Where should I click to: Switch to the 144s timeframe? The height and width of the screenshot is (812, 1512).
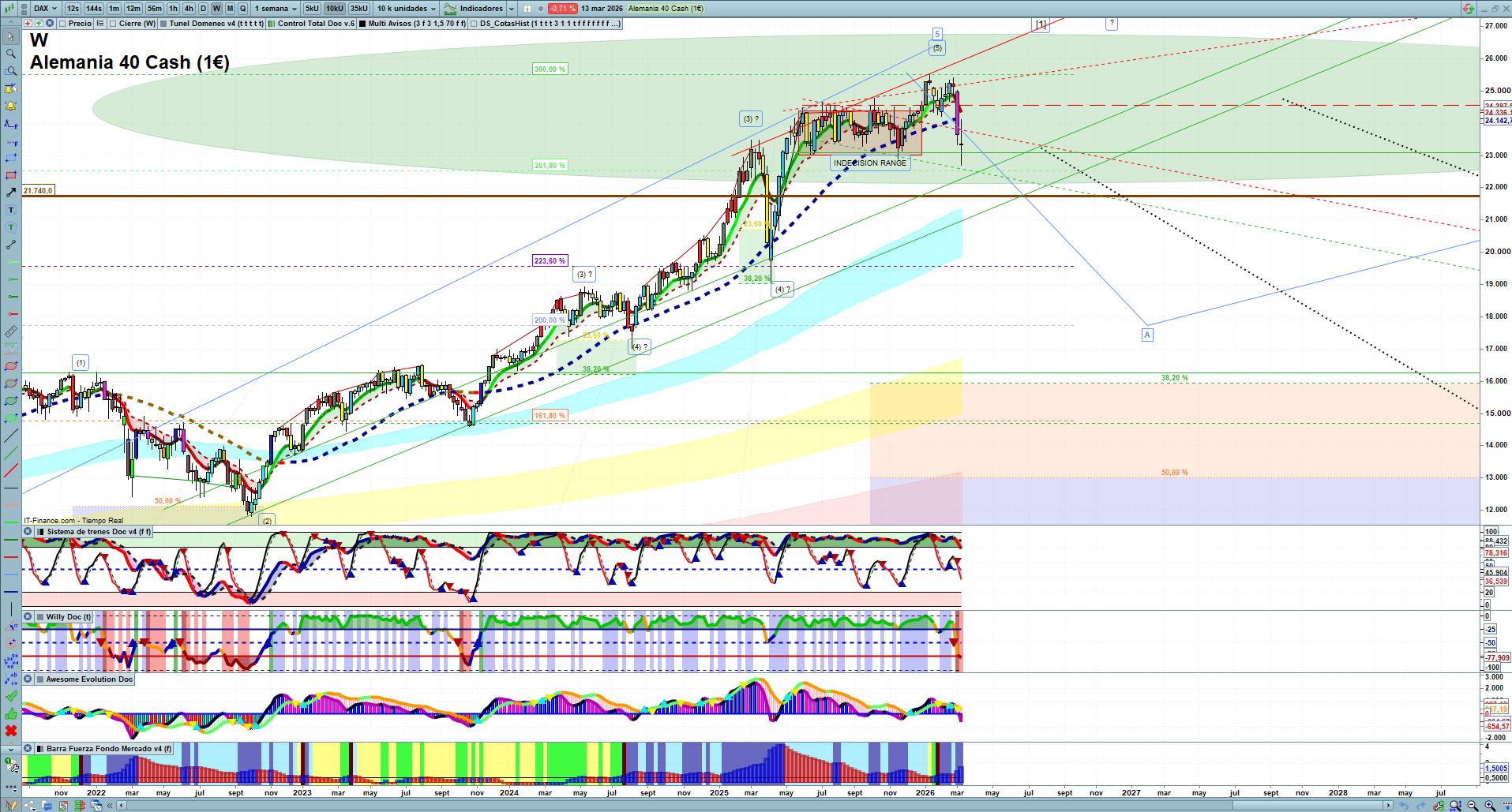[x=94, y=9]
